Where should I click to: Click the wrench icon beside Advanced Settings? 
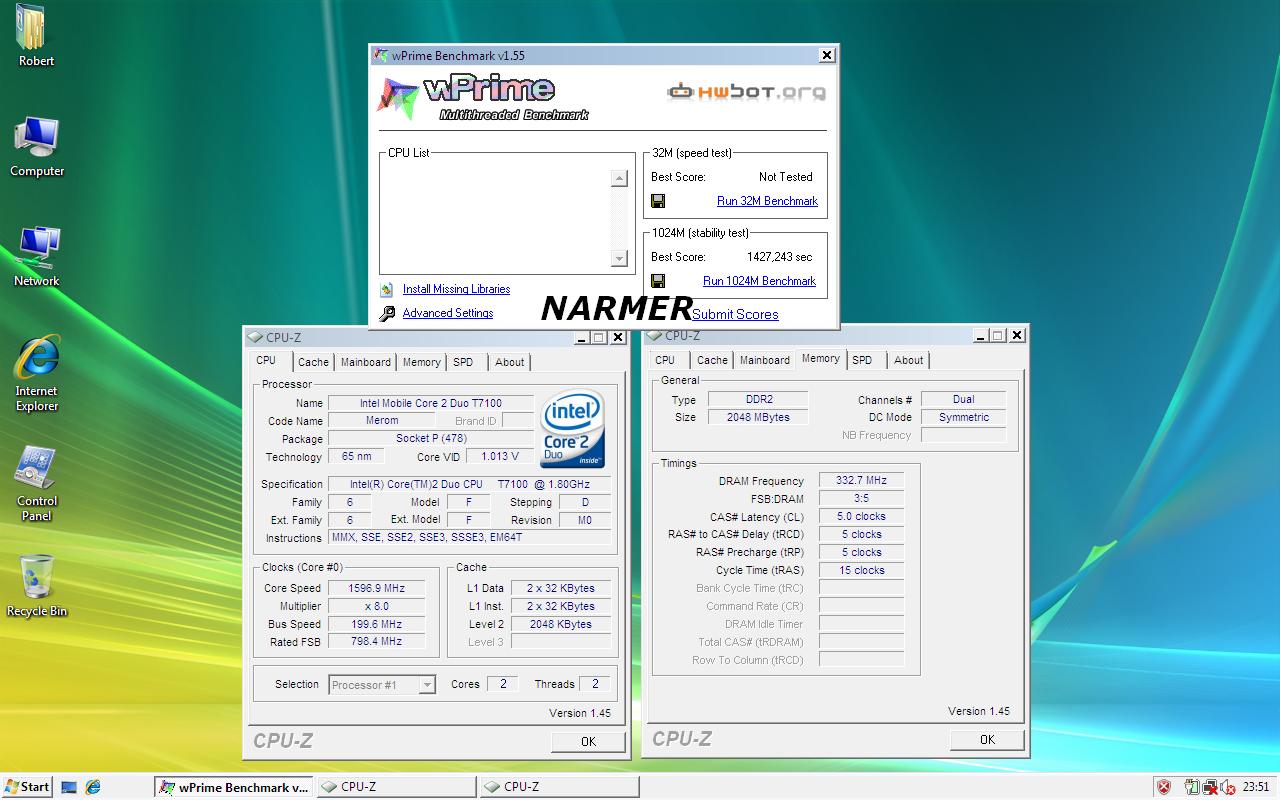click(x=387, y=313)
